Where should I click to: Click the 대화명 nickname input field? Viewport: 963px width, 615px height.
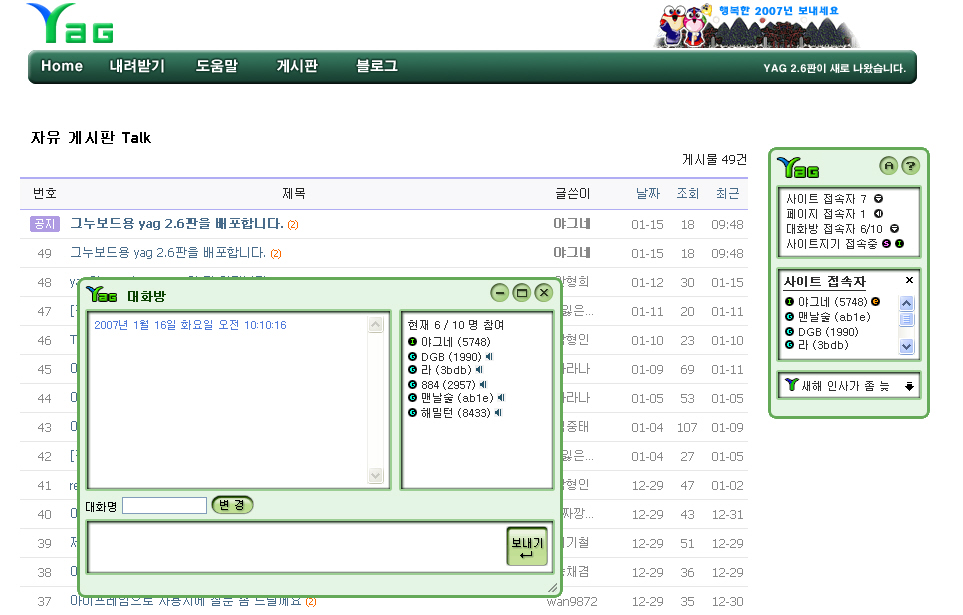tap(164, 506)
